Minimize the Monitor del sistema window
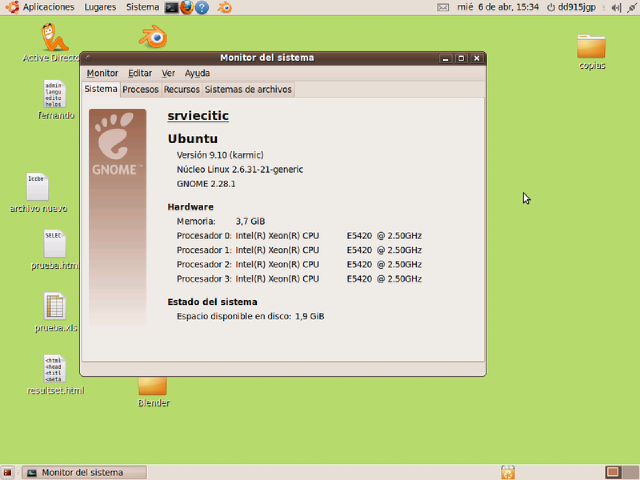 tap(445, 58)
